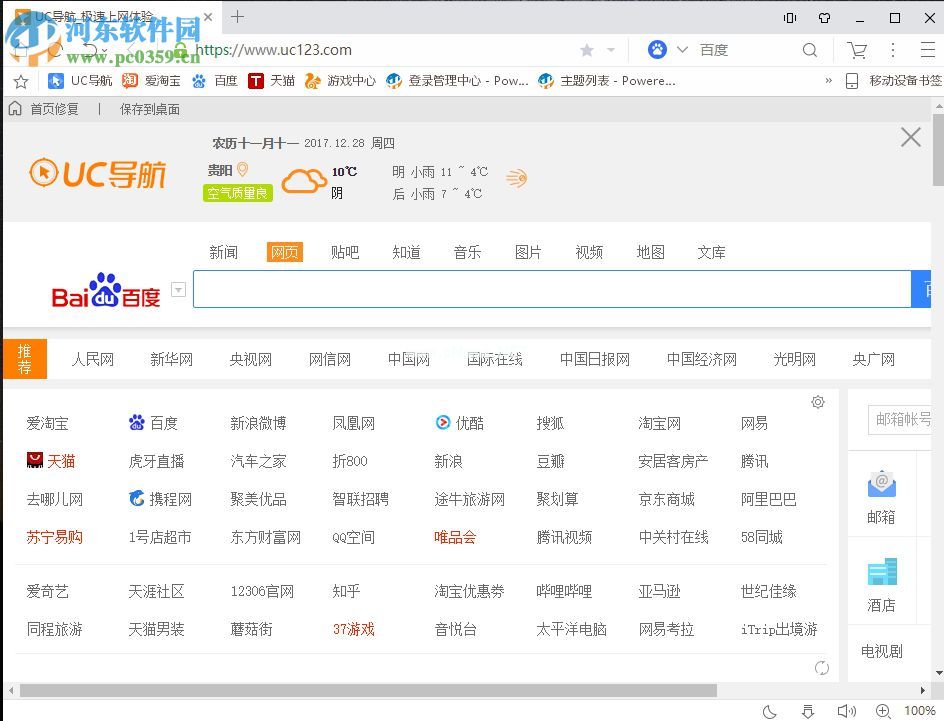This screenshot has width=944, height=721.
Task: Click the bookmark star in address bar
Action: tap(587, 50)
